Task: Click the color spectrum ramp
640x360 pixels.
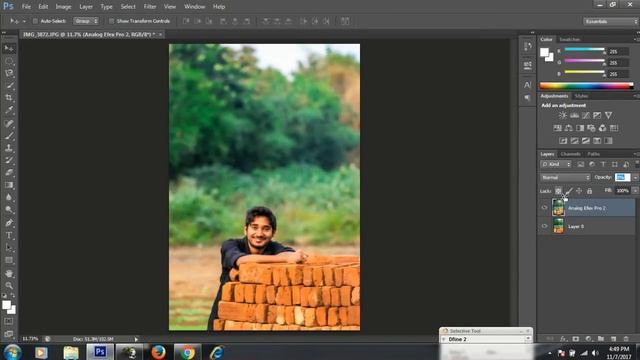Action: tap(587, 86)
